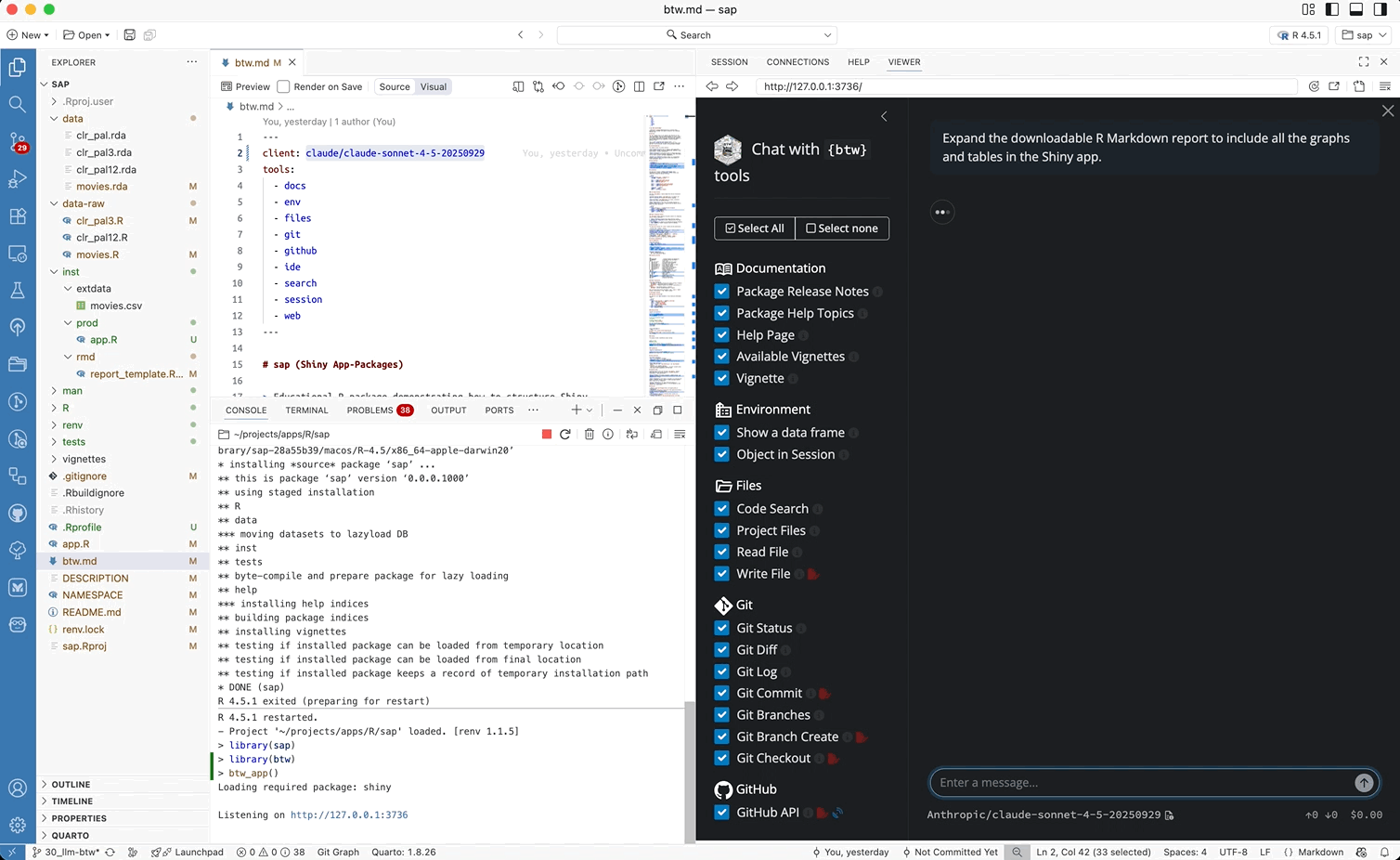Open DESCRIPTION file in Explorer

pos(96,579)
